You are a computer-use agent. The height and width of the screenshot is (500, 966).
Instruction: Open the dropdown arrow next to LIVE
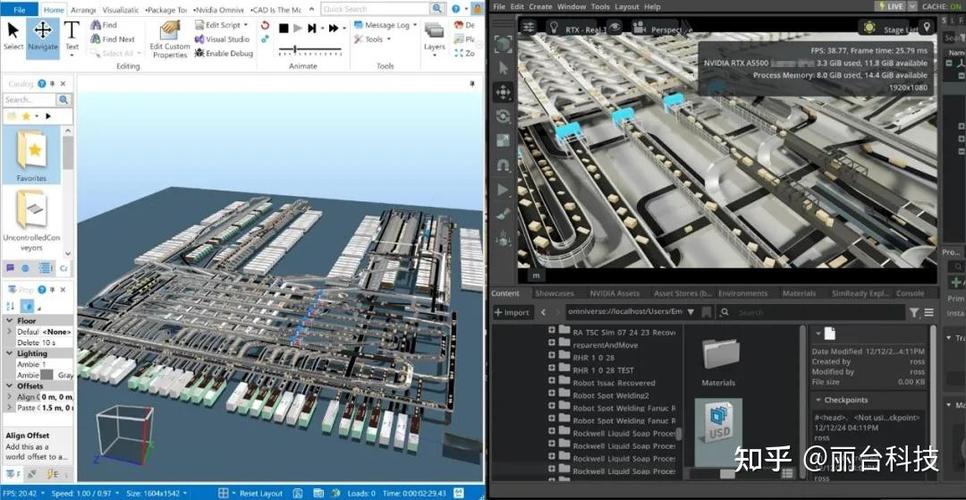pos(912,6)
